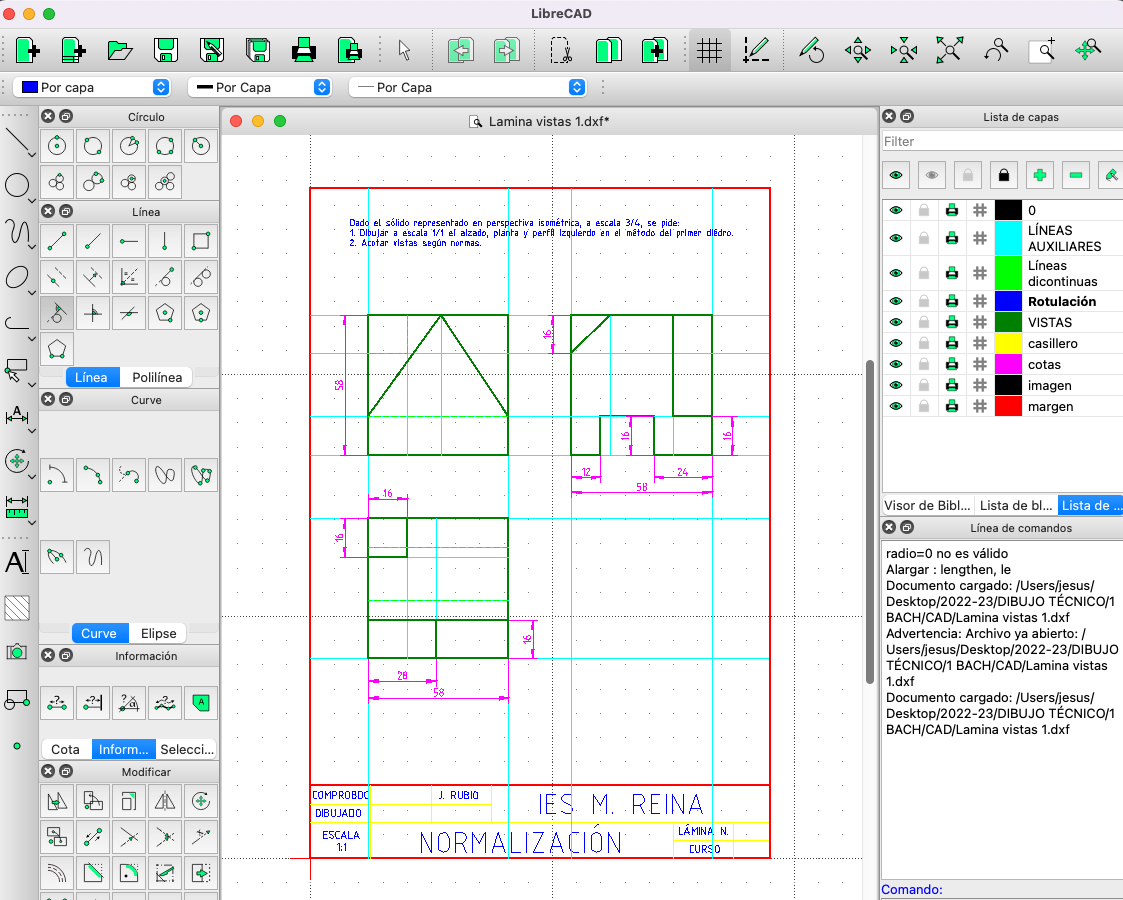Click Zoom Out icon
This screenshot has height=900, width=1123.
coord(903,50)
